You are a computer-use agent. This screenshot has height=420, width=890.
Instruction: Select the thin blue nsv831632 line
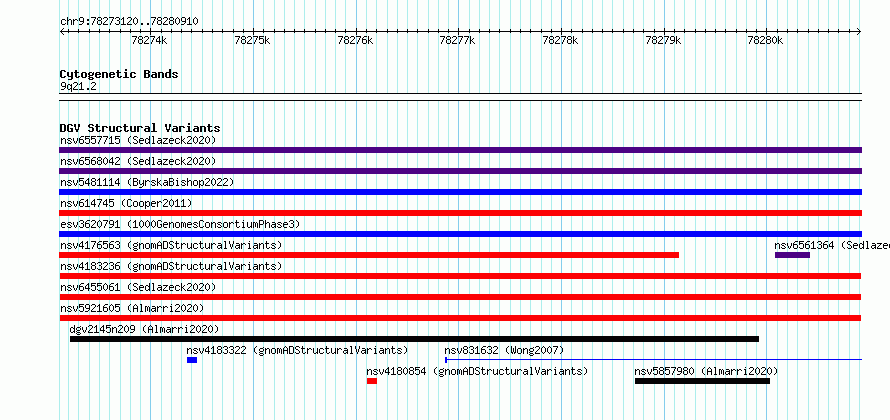coord(653,360)
